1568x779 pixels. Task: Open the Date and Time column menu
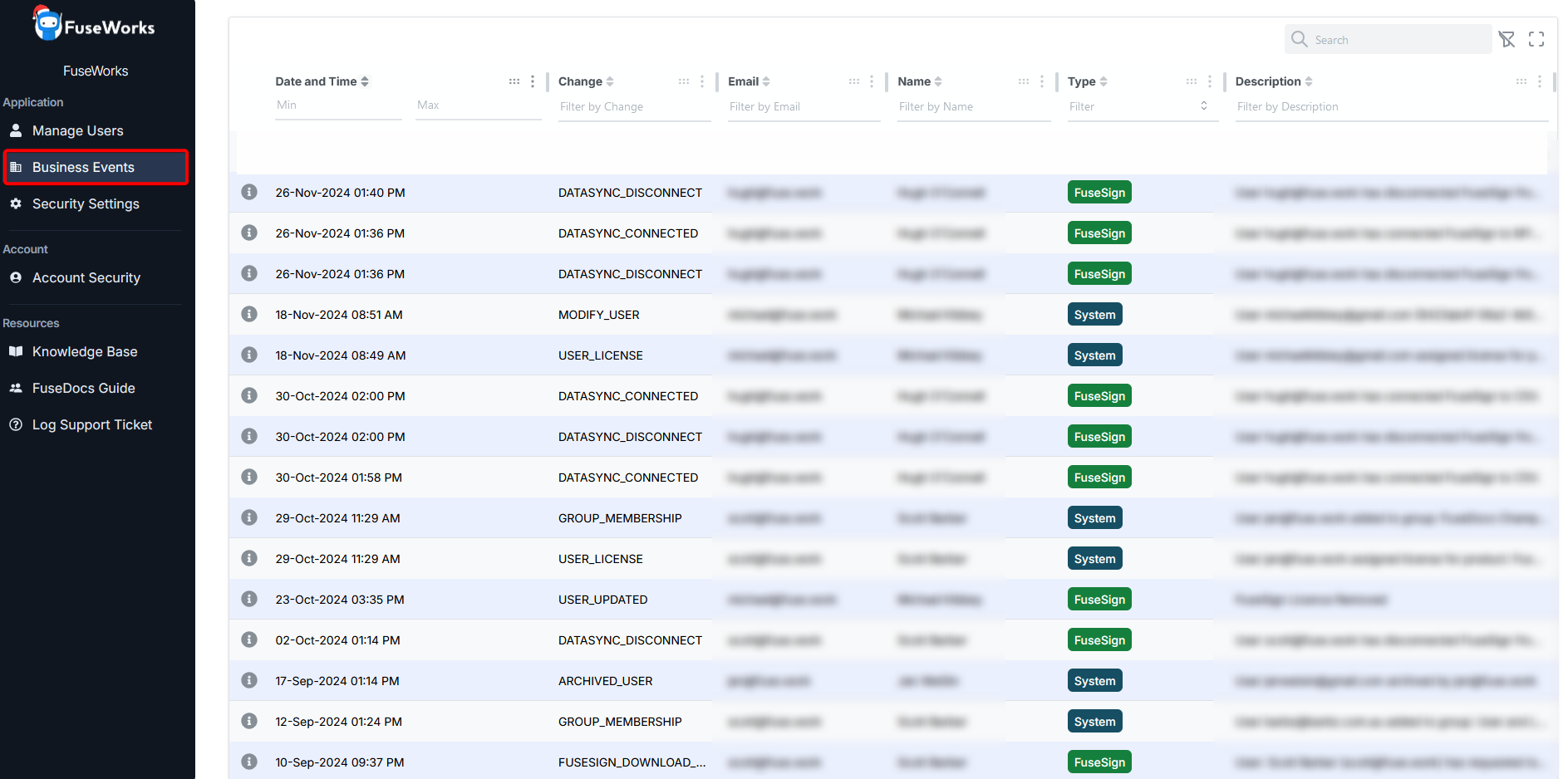coord(533,81)
